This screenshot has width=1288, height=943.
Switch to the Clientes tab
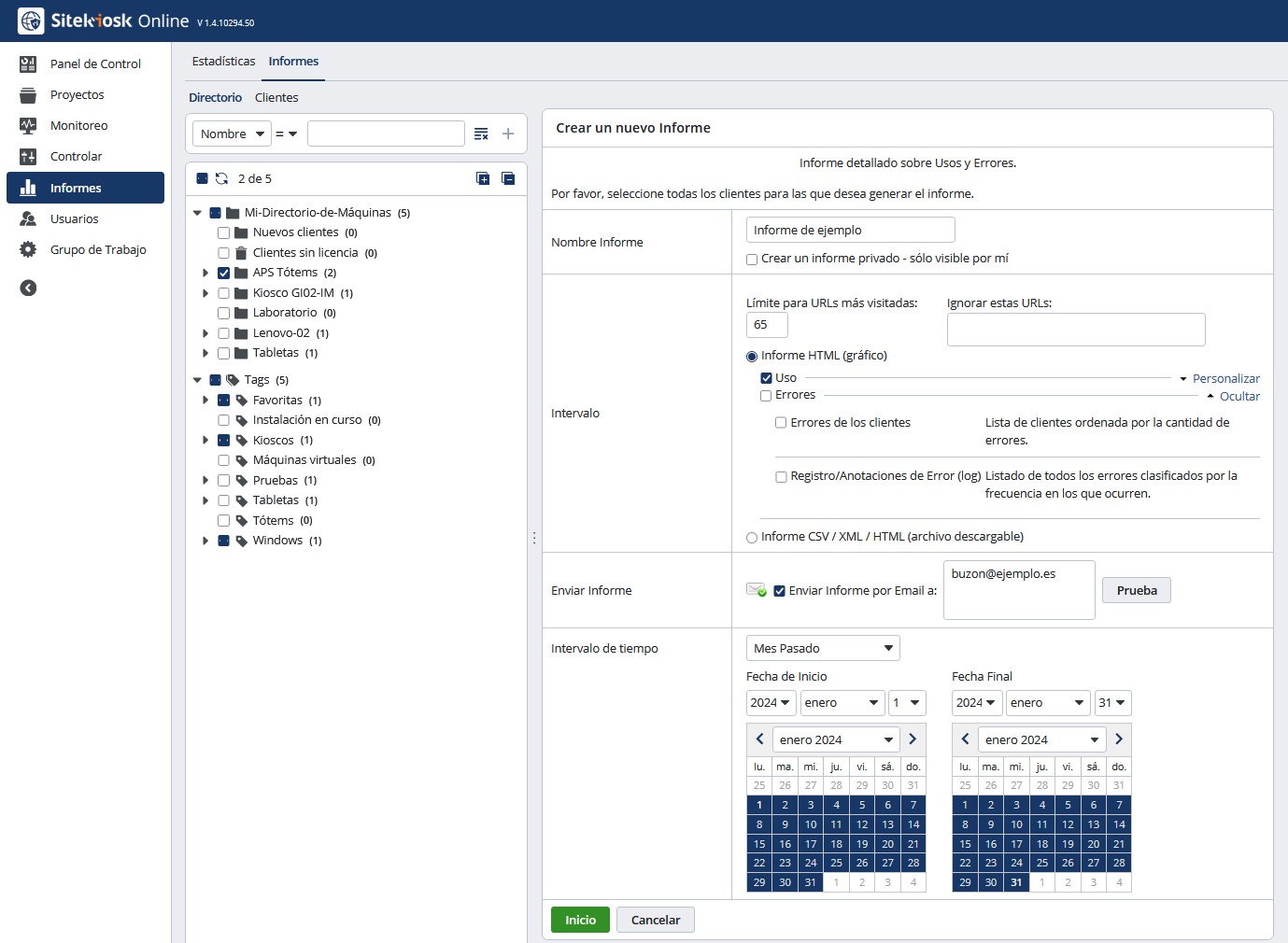coord(276,98)
